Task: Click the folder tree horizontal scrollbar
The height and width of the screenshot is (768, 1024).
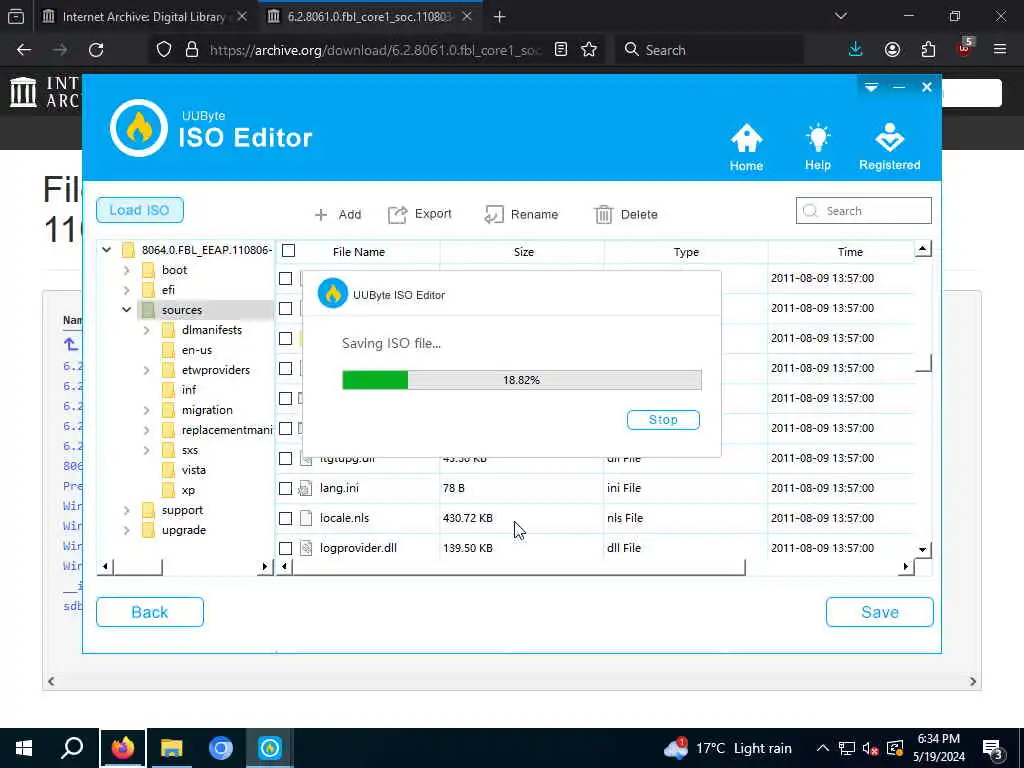Action: pyautogui.click(x=138, y=567)
